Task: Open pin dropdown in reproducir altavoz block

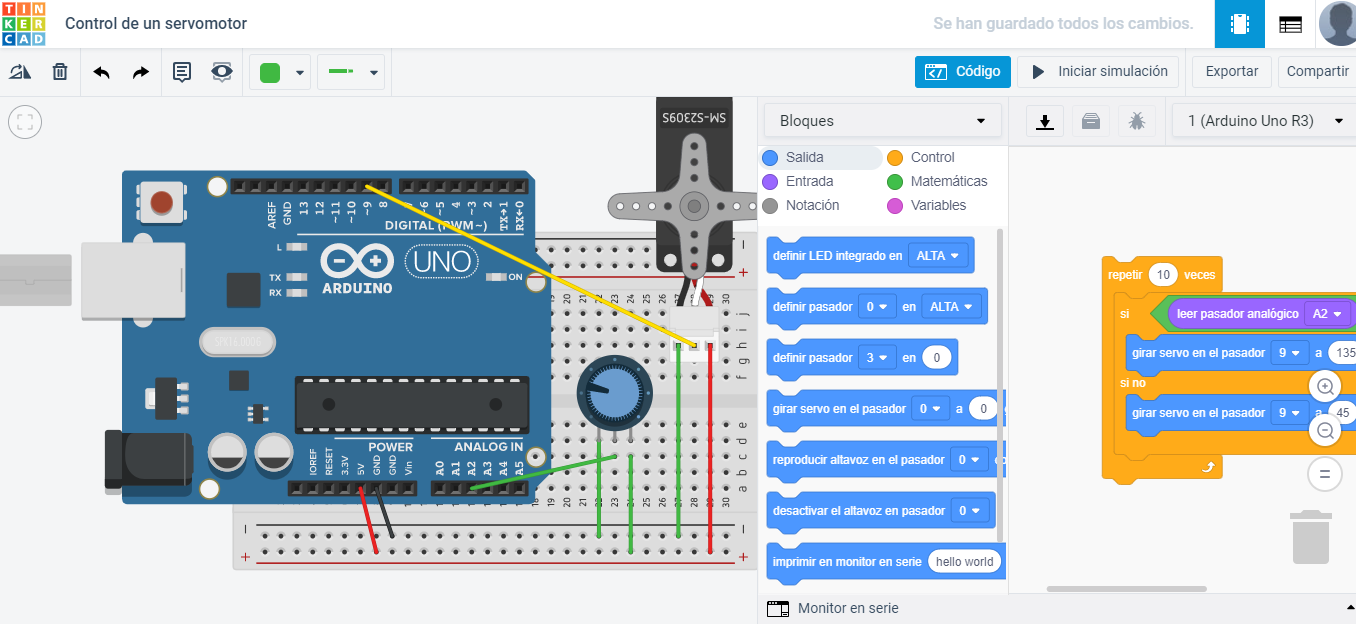Action: click(x=969, y=460)
